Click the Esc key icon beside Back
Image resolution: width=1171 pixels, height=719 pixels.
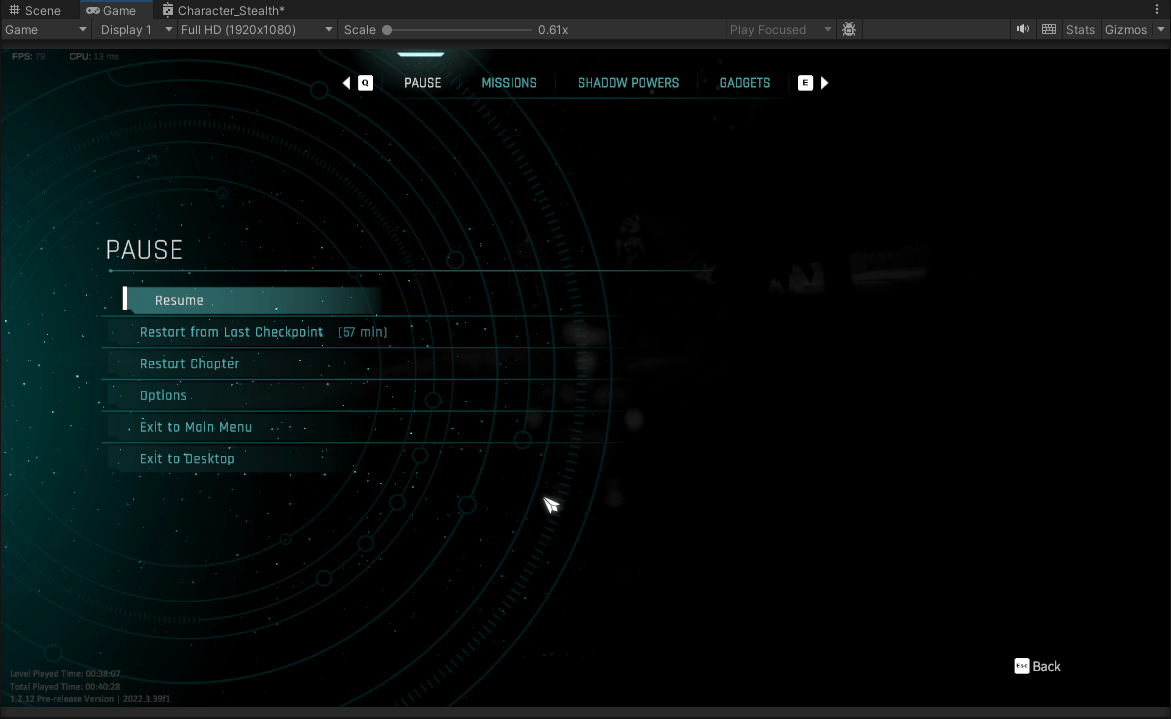(1022, 666)
